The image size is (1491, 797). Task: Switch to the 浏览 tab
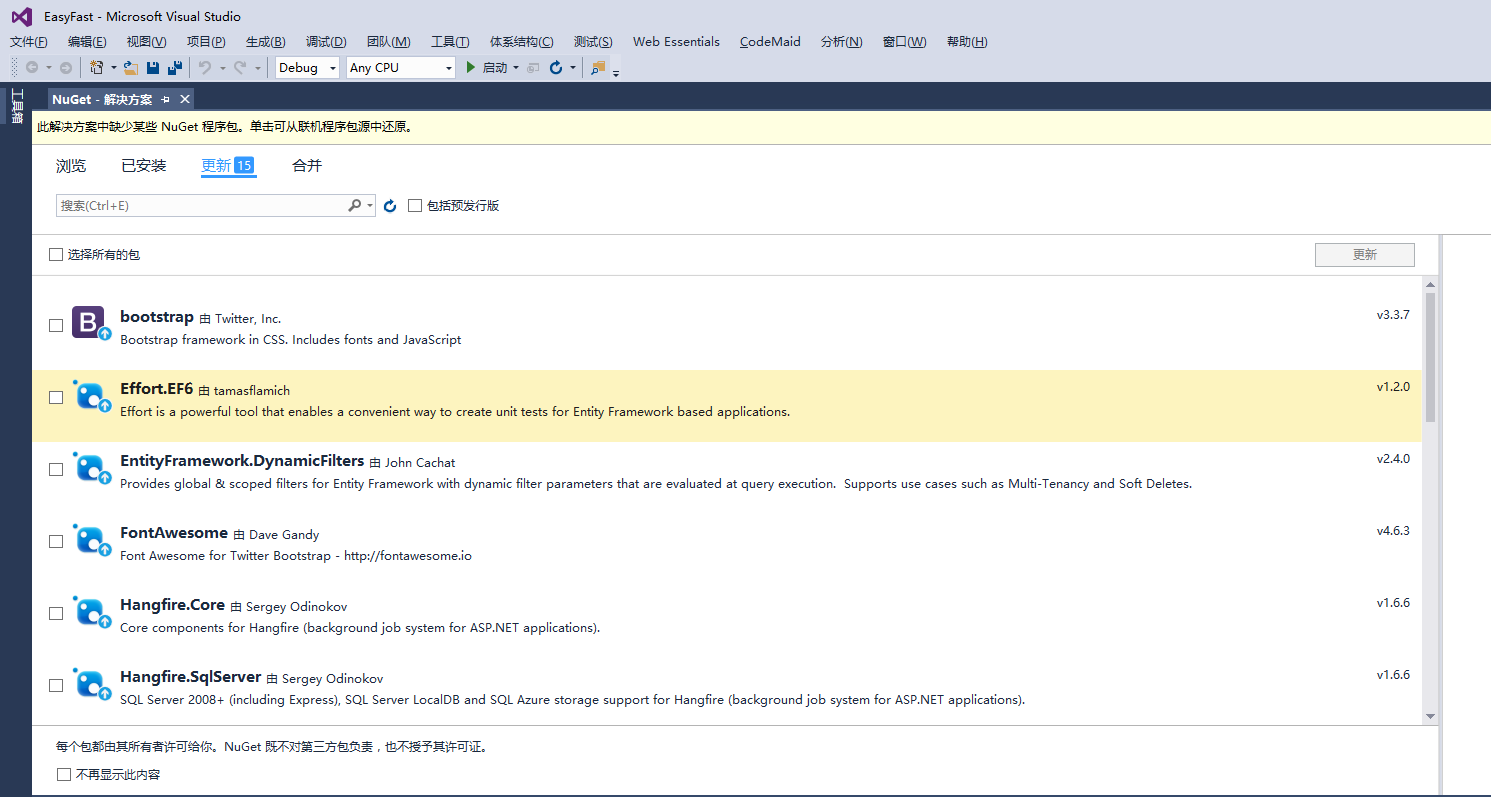pyautogui.click(x=71, y=166)
